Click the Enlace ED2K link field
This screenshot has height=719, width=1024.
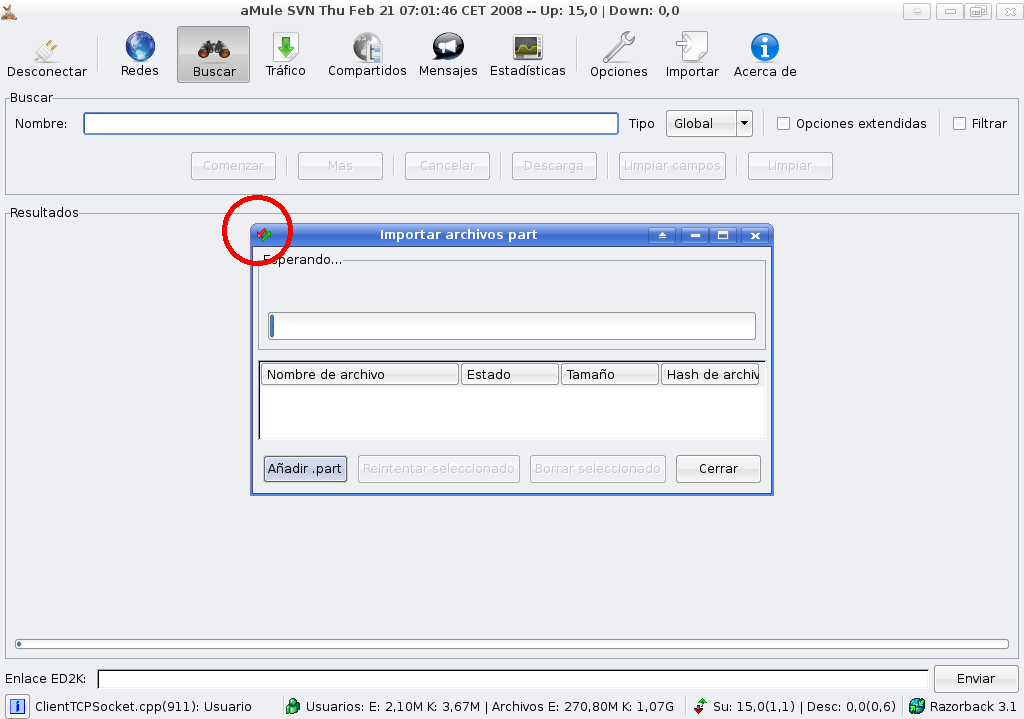(x=512, y=679)
